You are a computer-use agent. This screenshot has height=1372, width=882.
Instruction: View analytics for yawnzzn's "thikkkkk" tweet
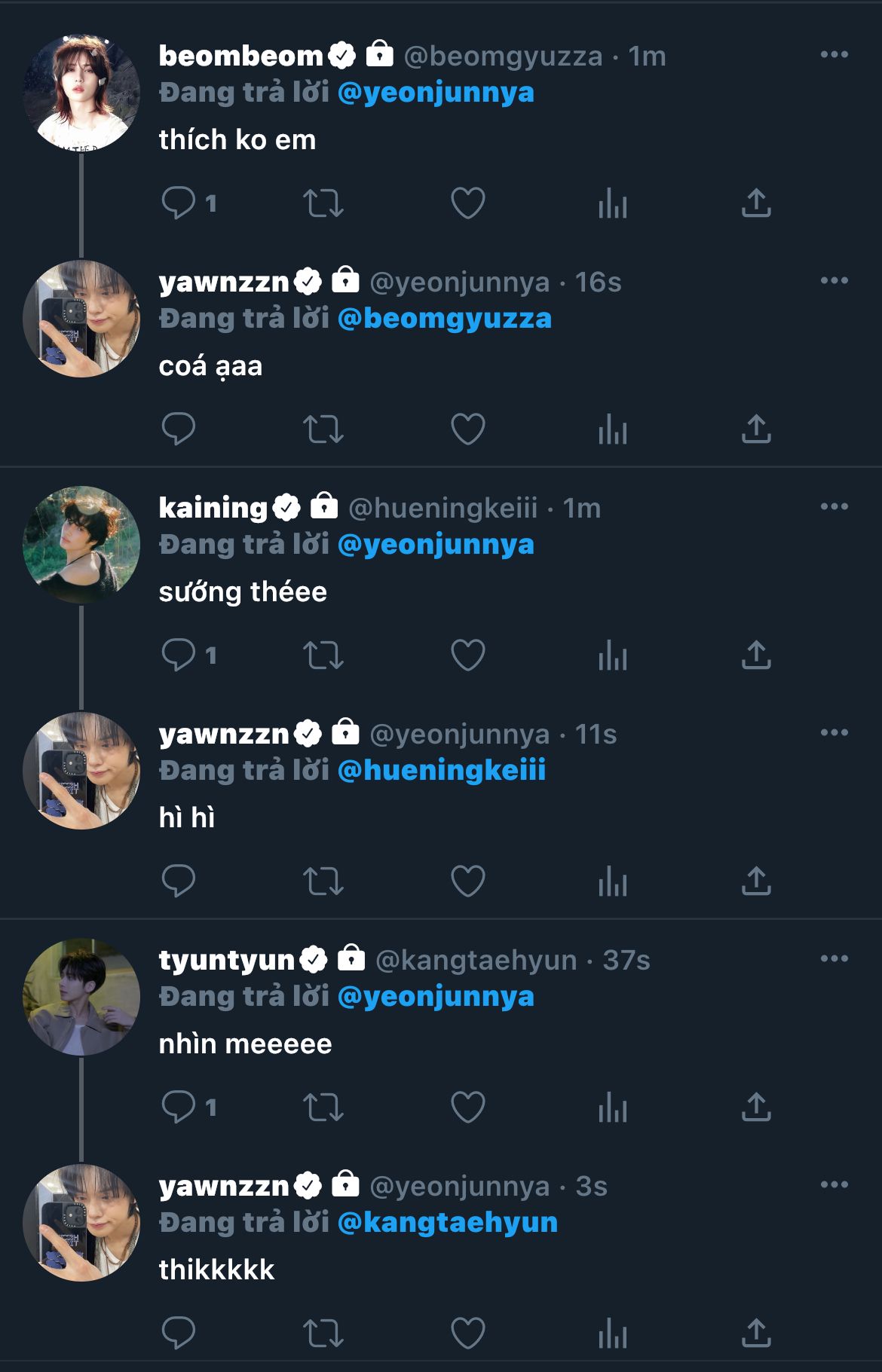(612, 1334)
